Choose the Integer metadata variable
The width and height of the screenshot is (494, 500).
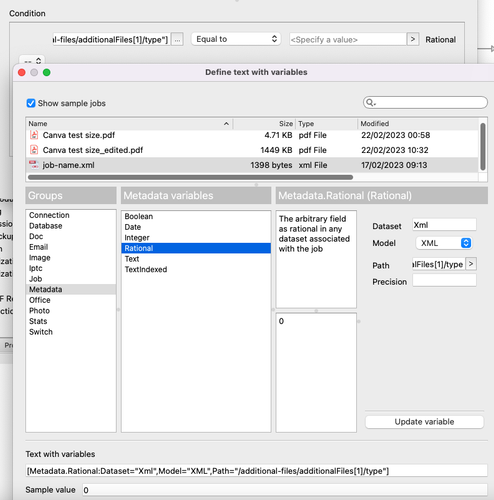(x=196, y=238)
